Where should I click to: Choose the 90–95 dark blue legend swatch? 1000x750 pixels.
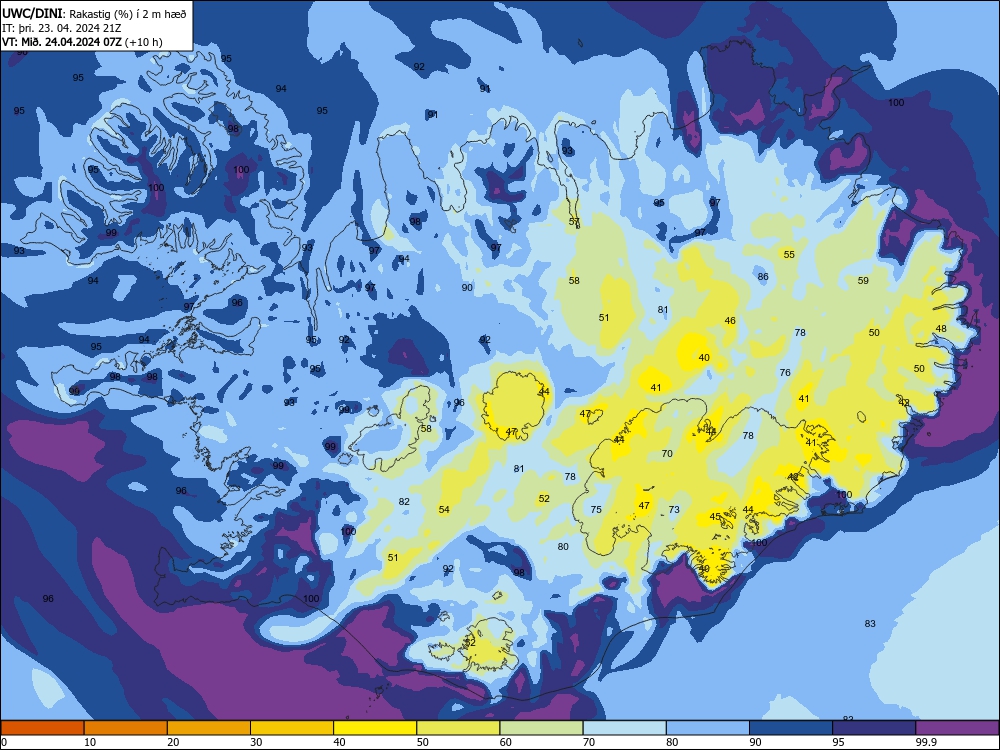[x=791, y=728]
